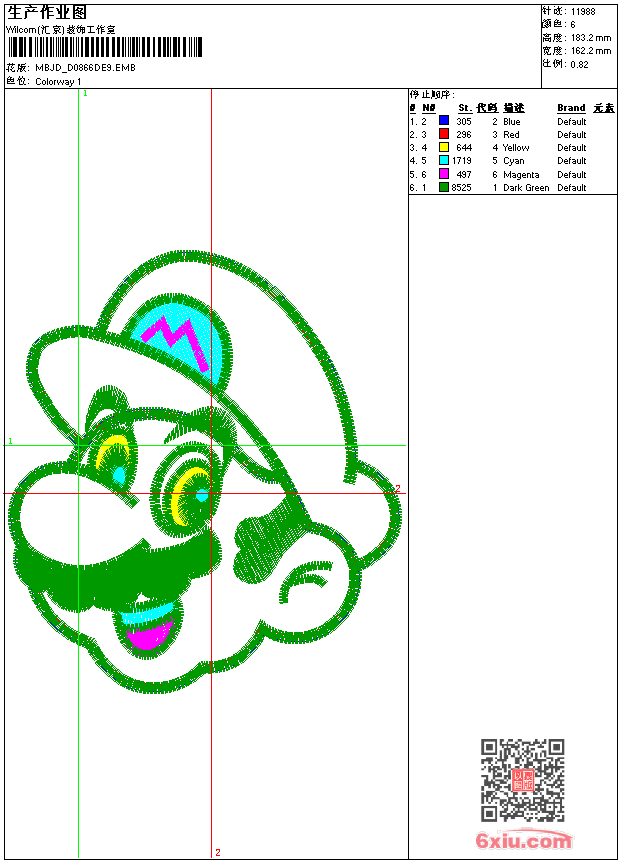Click the Mario embroidery design preview
This screenshot has width=620, height=860.
tap(205, 472)
